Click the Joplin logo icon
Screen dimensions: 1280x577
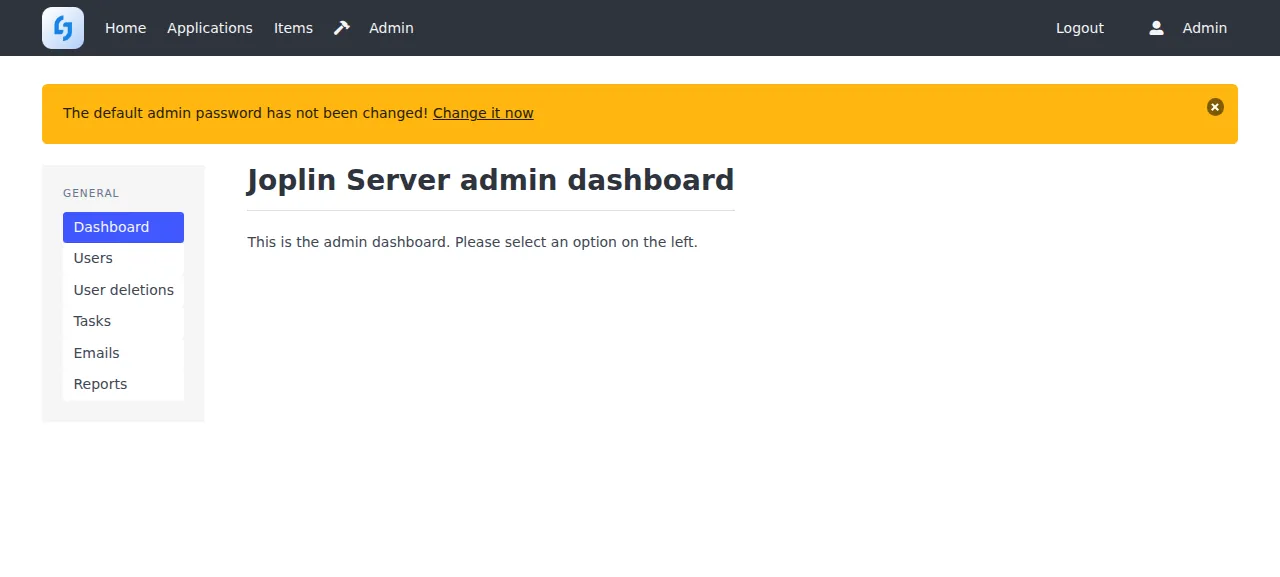click(63, 28)
